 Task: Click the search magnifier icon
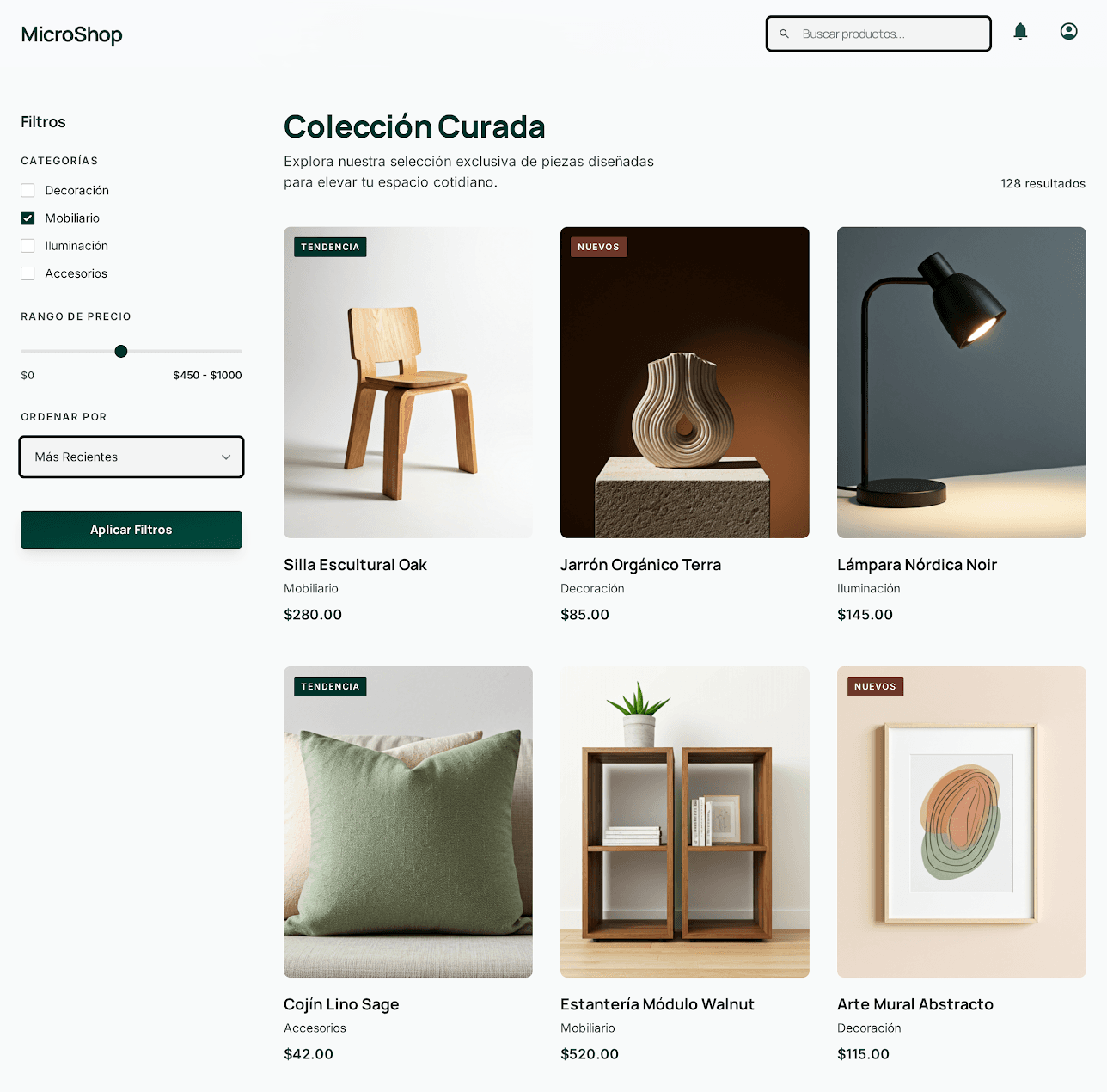tap(784, 34)
